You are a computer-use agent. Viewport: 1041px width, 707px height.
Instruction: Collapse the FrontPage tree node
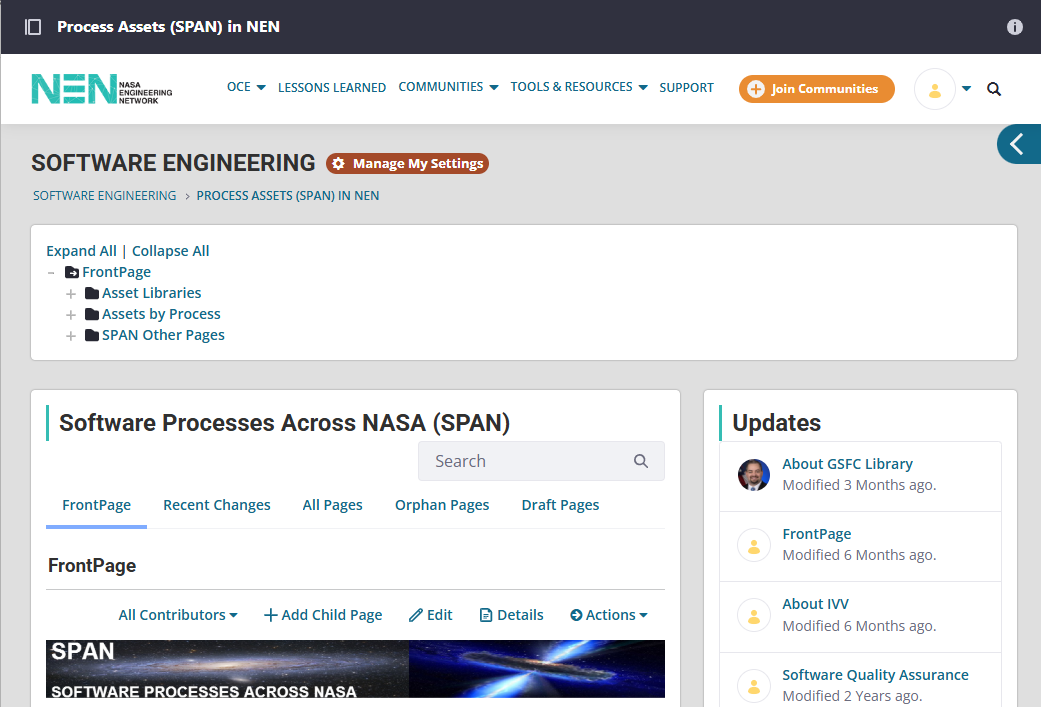[51, 273]
